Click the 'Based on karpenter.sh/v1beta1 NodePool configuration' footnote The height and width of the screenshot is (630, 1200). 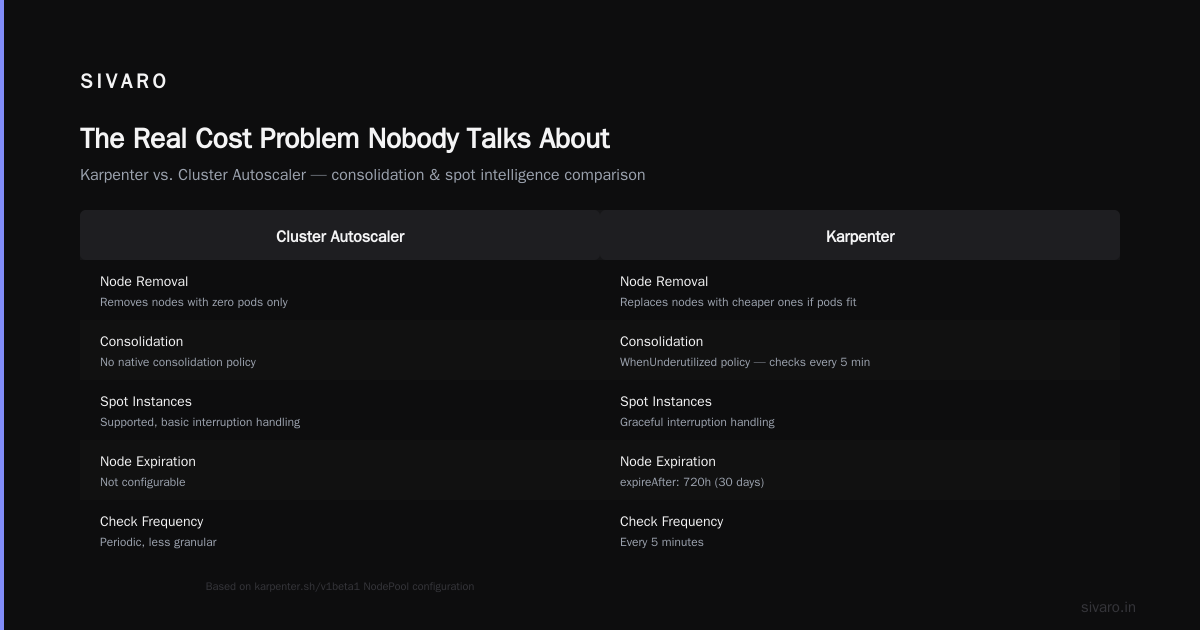[x=340, y=587]
